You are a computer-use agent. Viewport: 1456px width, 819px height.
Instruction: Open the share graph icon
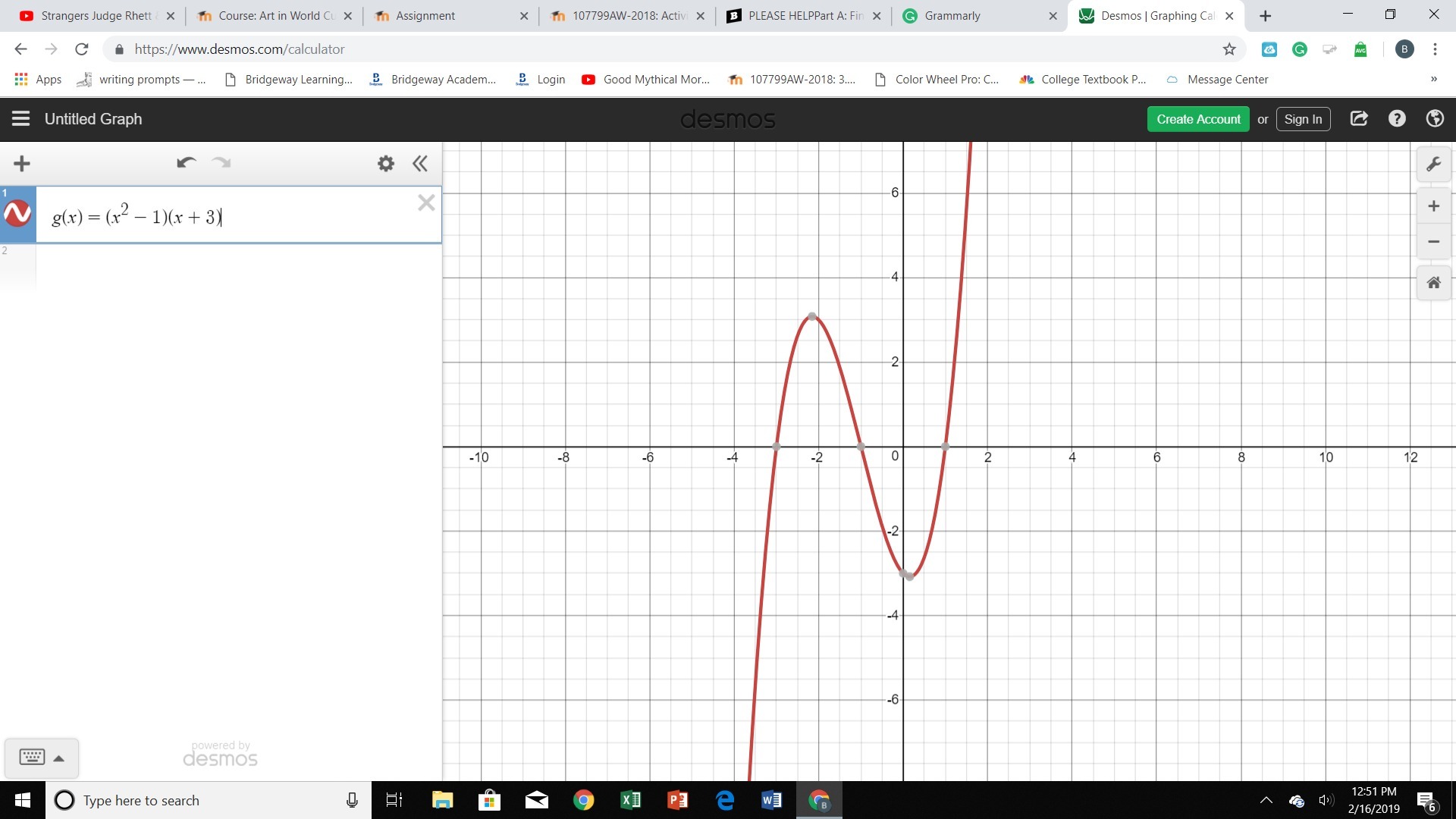1359,119
